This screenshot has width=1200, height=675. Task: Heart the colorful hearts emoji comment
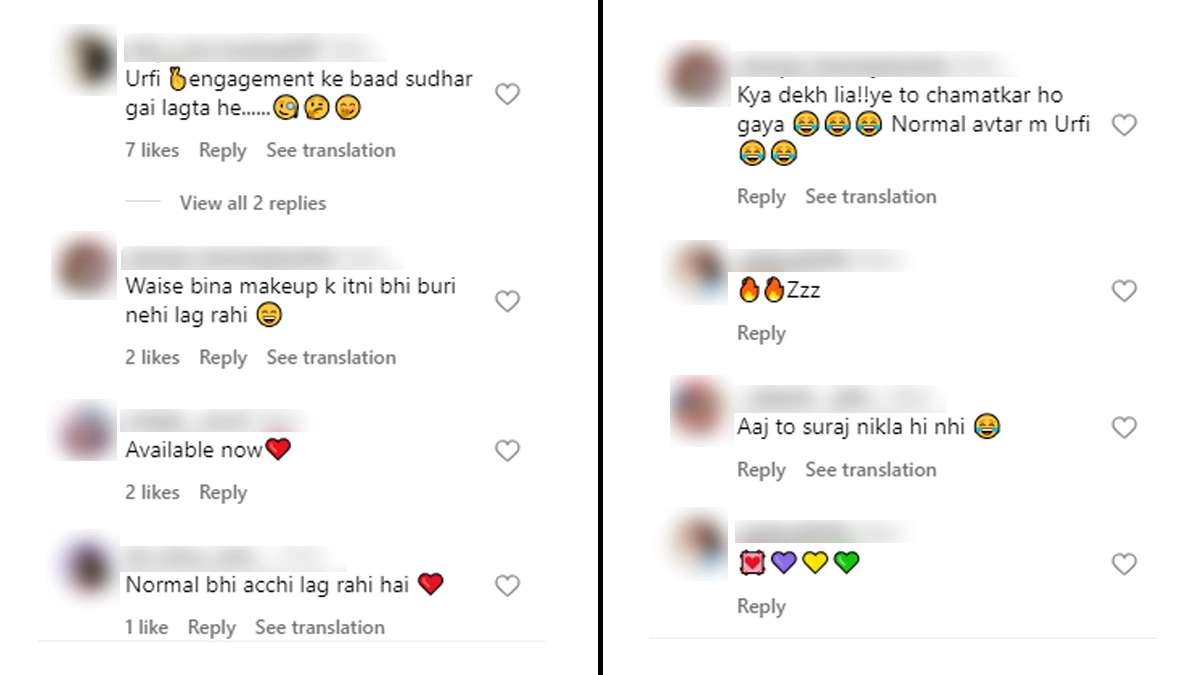[x=1125, y=564]
